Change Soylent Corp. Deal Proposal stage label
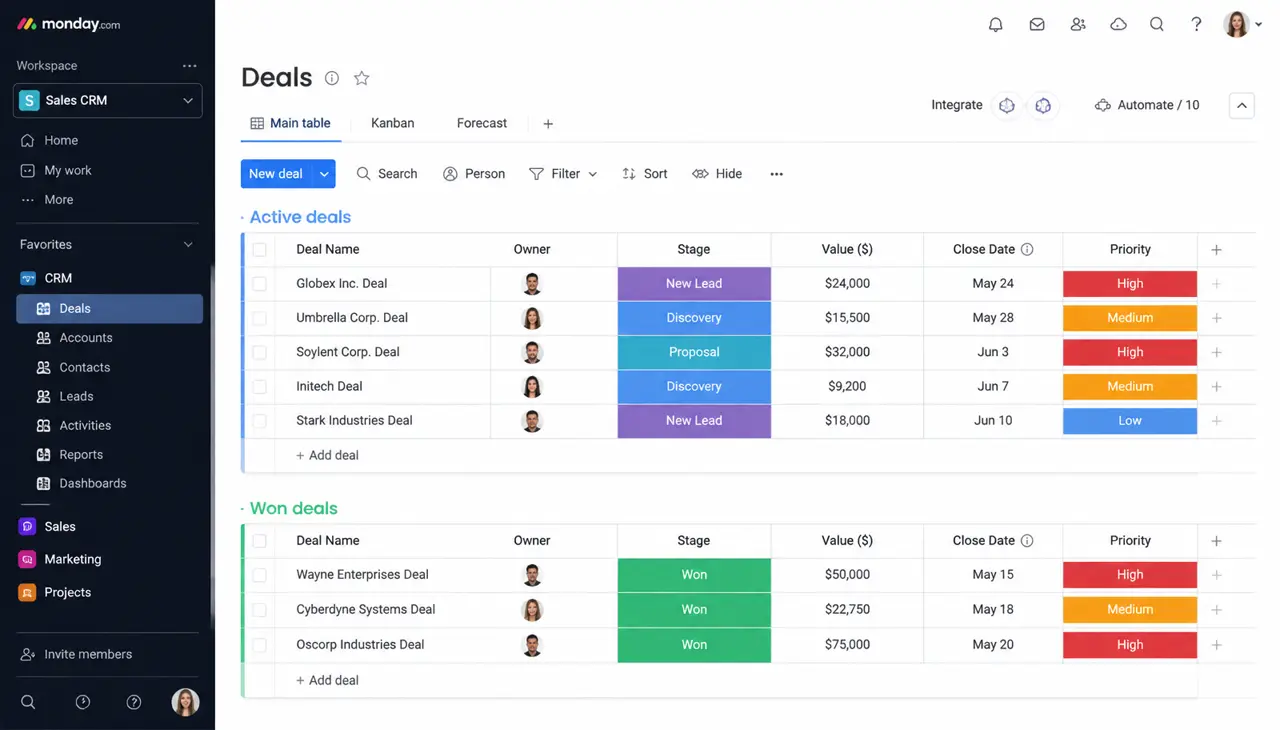This screenshot has height=730, width=1280. [x=694, y=352]
